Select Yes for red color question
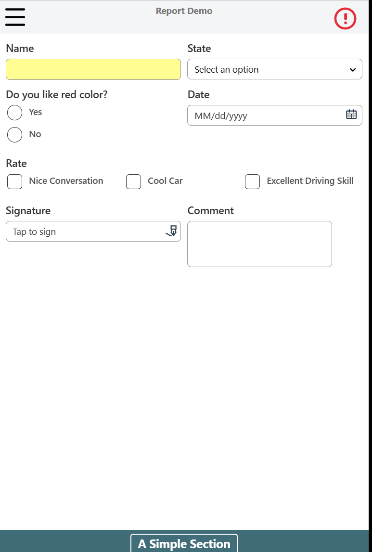 click(14, 113)
